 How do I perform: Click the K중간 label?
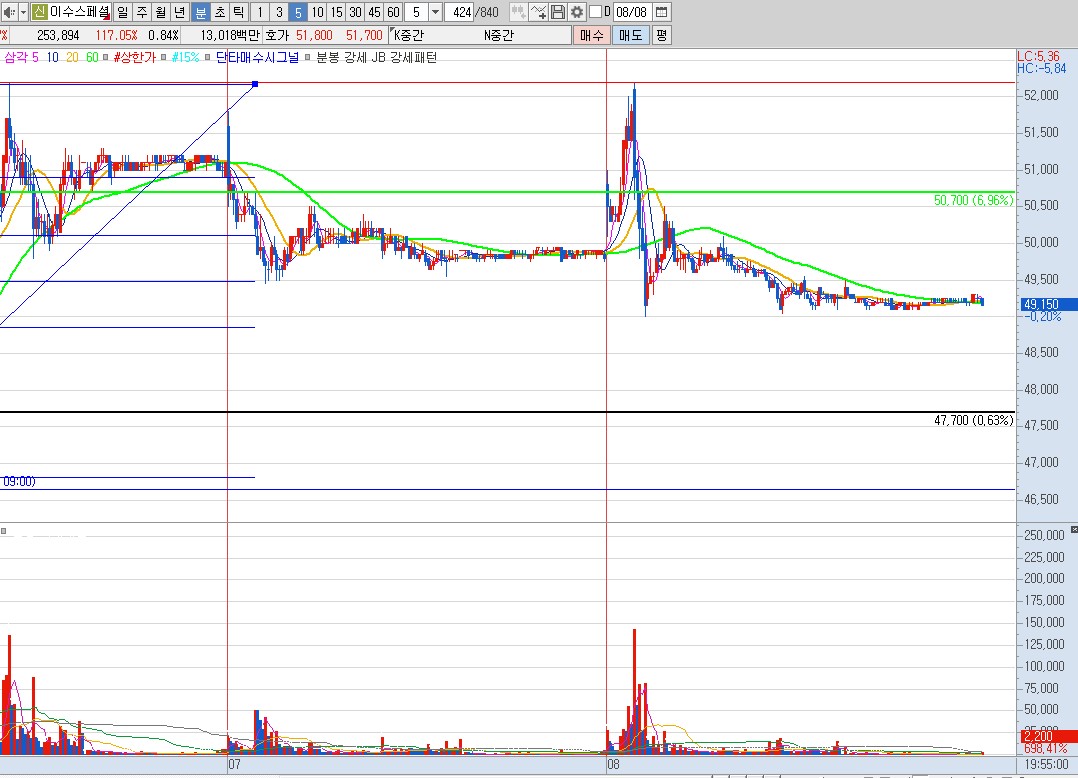pos(408,35)
